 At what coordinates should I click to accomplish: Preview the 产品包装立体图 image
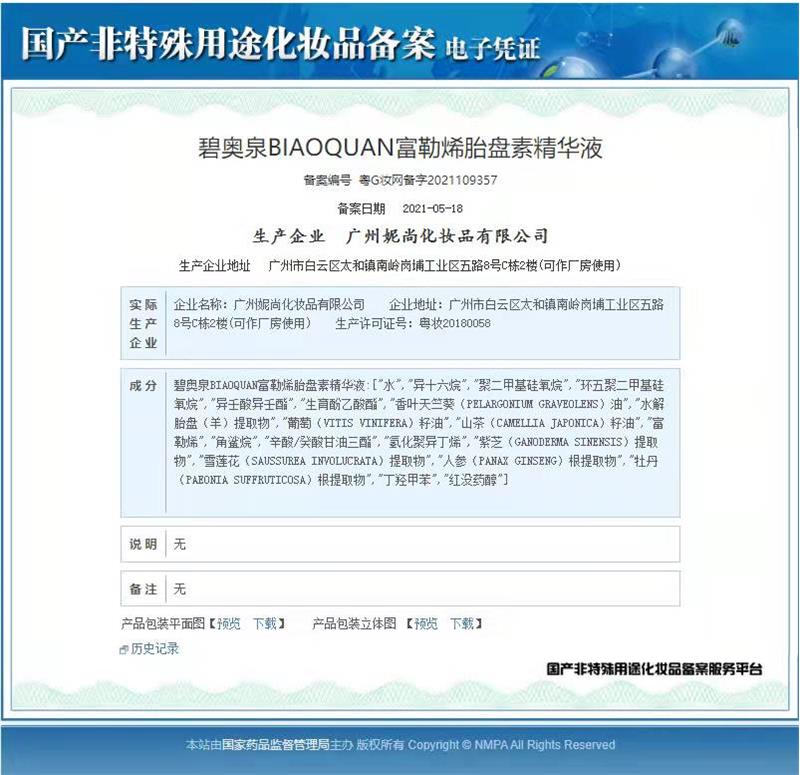coord(426,623)
